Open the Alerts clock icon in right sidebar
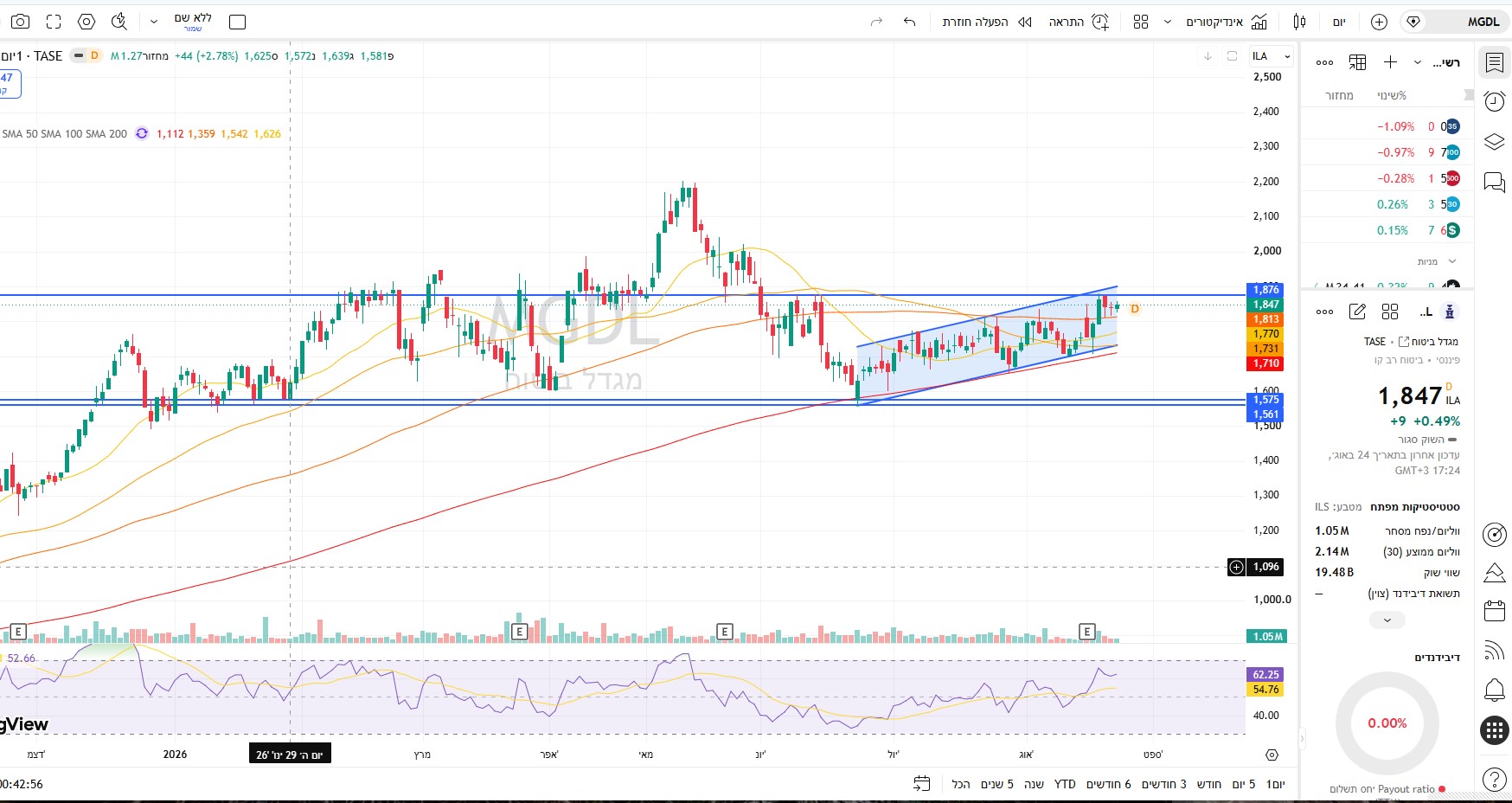1512x803 pixels. click(x=1494, y=101)
